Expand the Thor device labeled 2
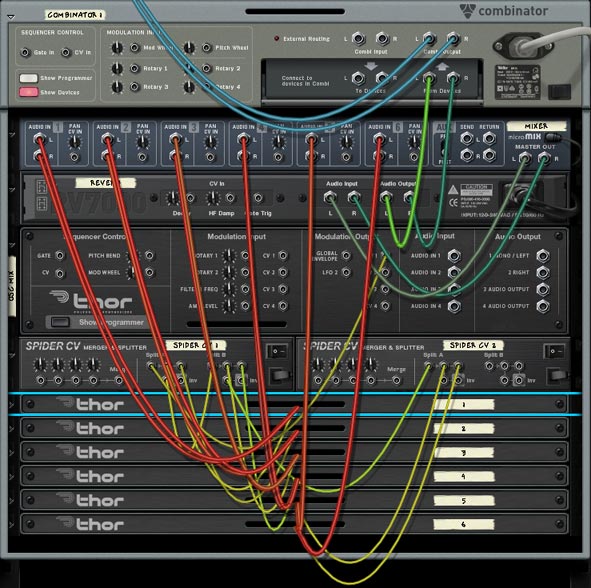591x588 pixels. pos(12,429)
